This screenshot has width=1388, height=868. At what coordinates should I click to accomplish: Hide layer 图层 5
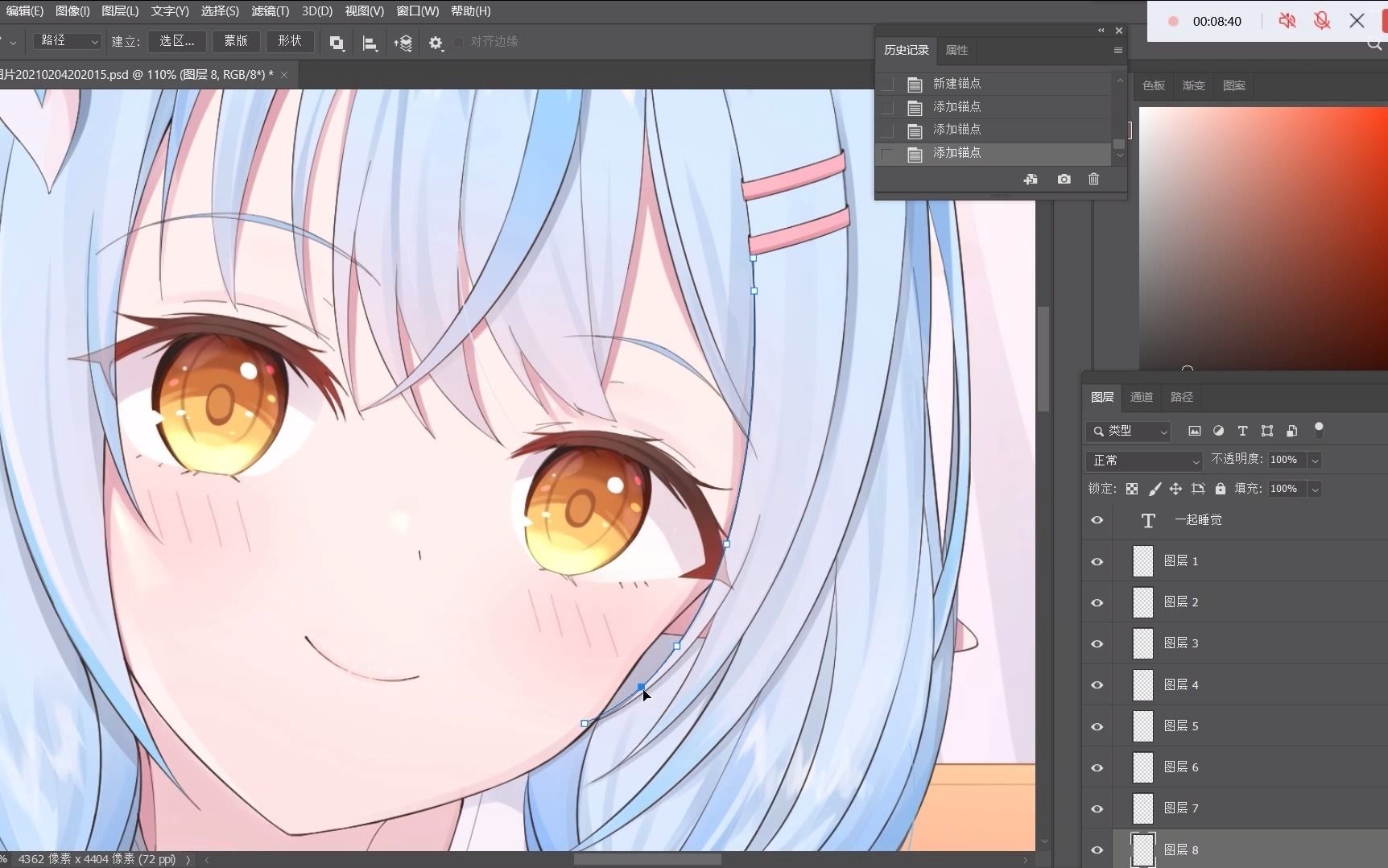(1097, 726)
